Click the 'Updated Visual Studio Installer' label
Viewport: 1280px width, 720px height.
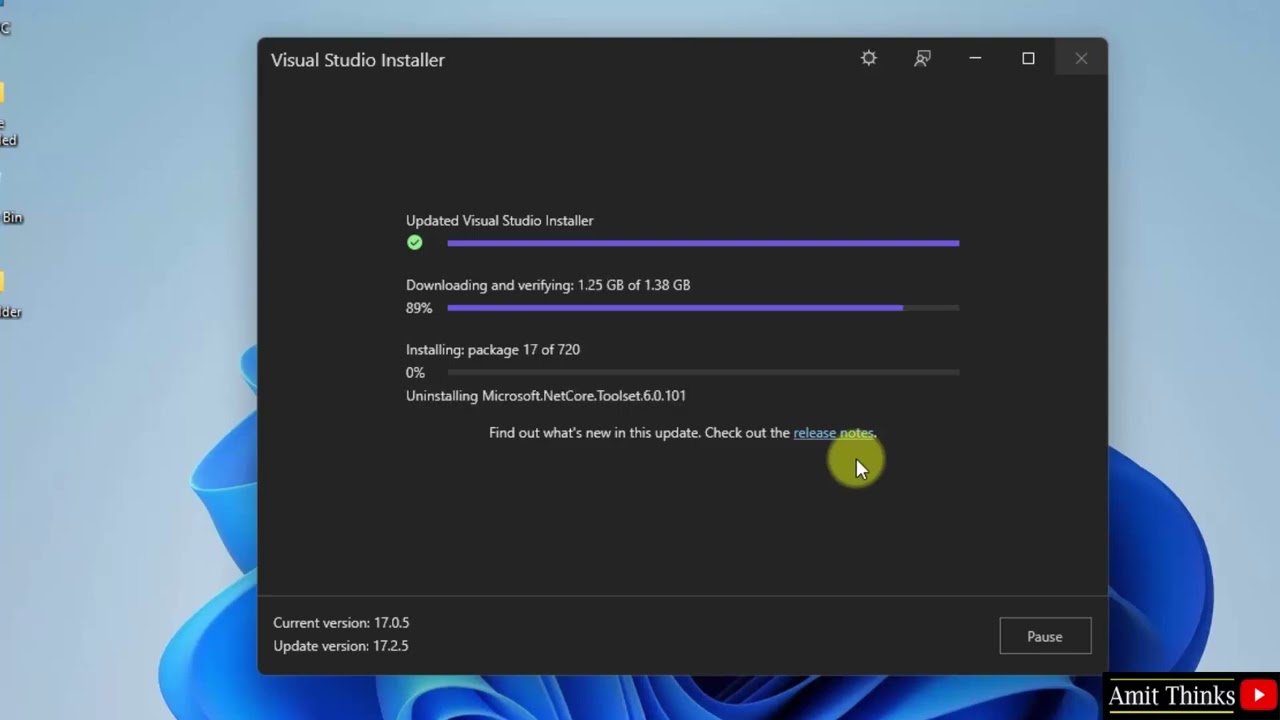pos(499,221)
